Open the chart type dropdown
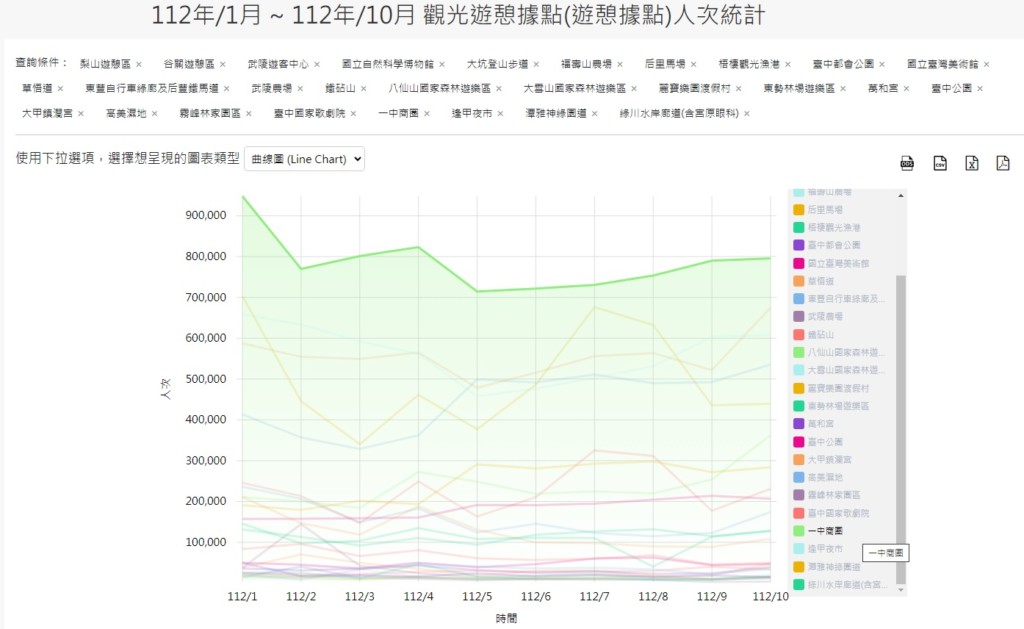1024x629 pixels. coord(304,159)
